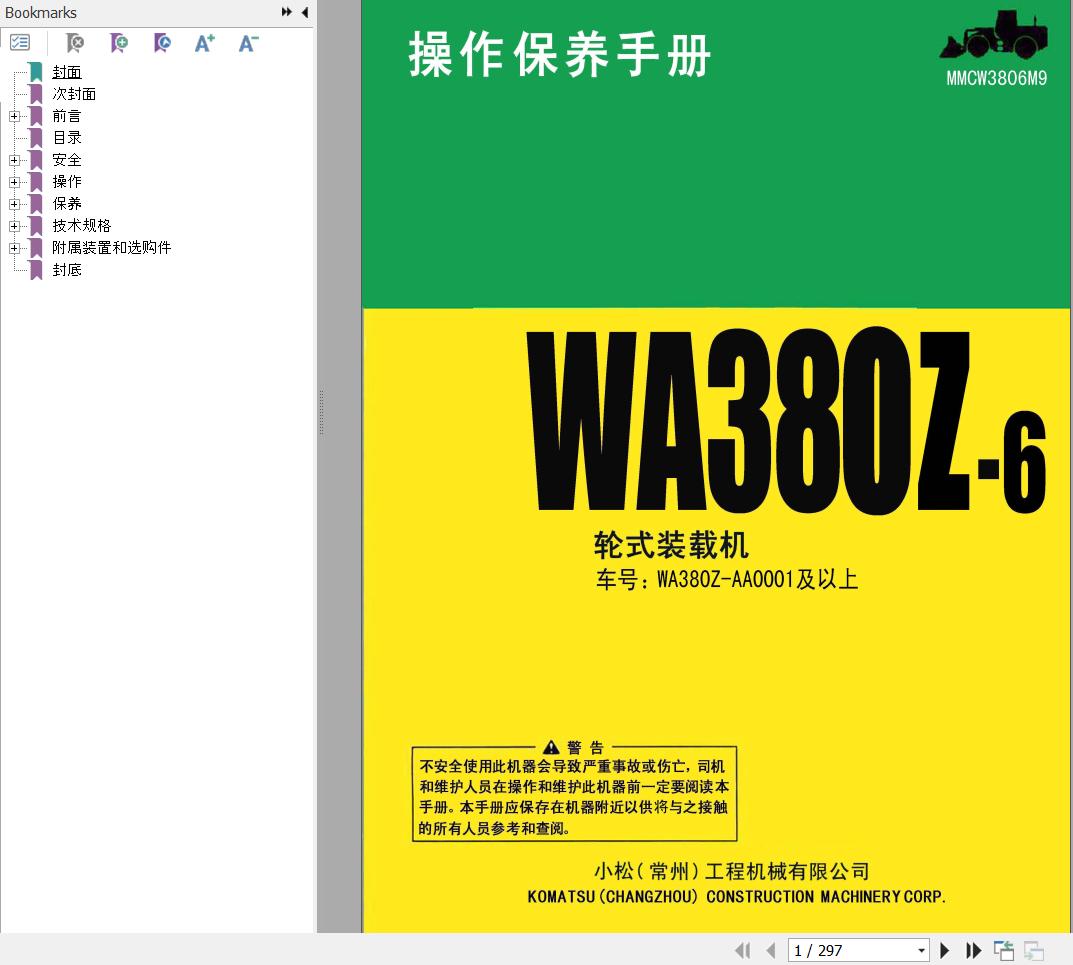Image resolution: width=1073 pixels, height=965 pixels.
Task: Select the 封底 bookmark label
Action: coord(67,270)
